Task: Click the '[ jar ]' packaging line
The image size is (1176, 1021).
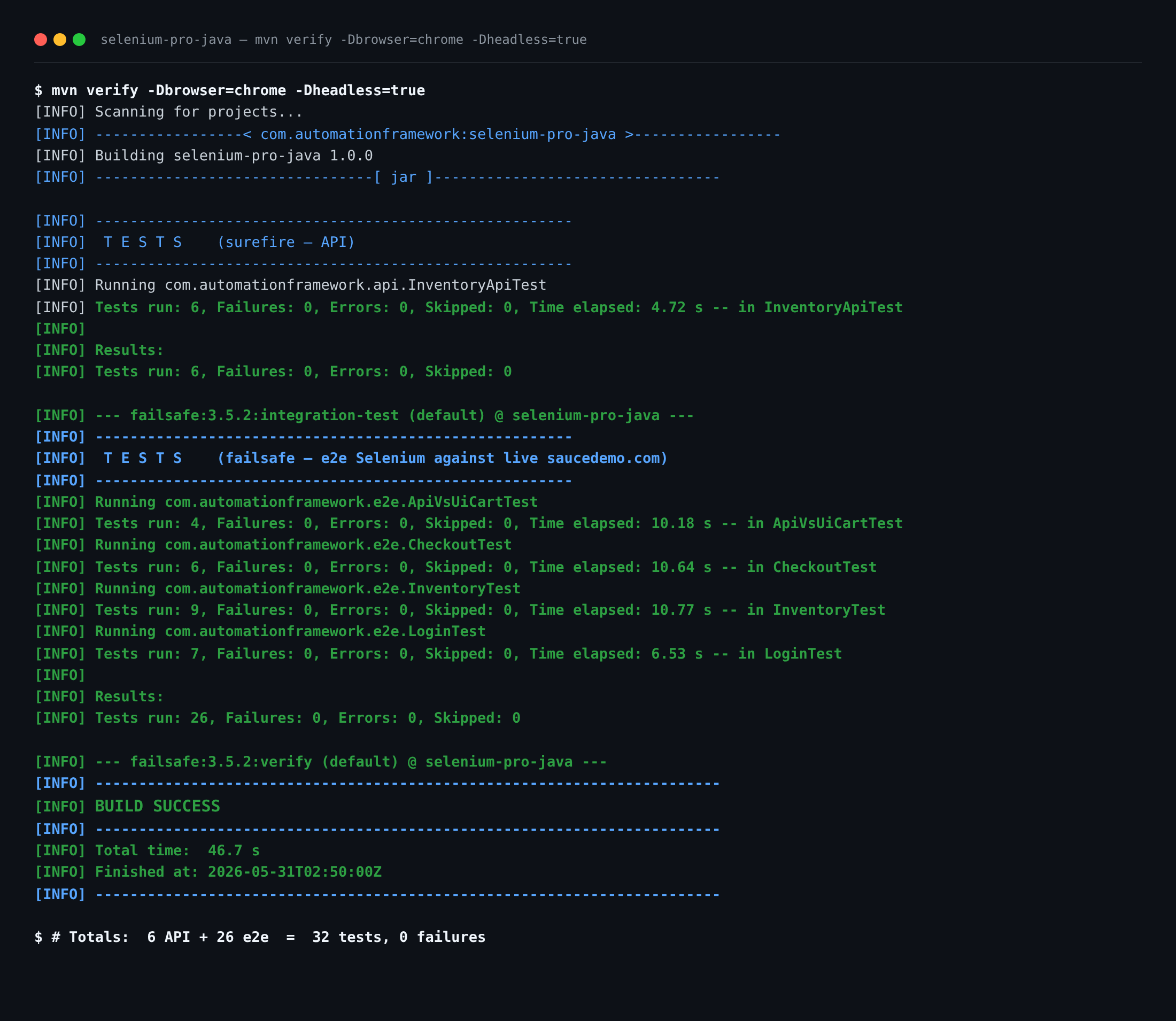Action: coord(377,177)
